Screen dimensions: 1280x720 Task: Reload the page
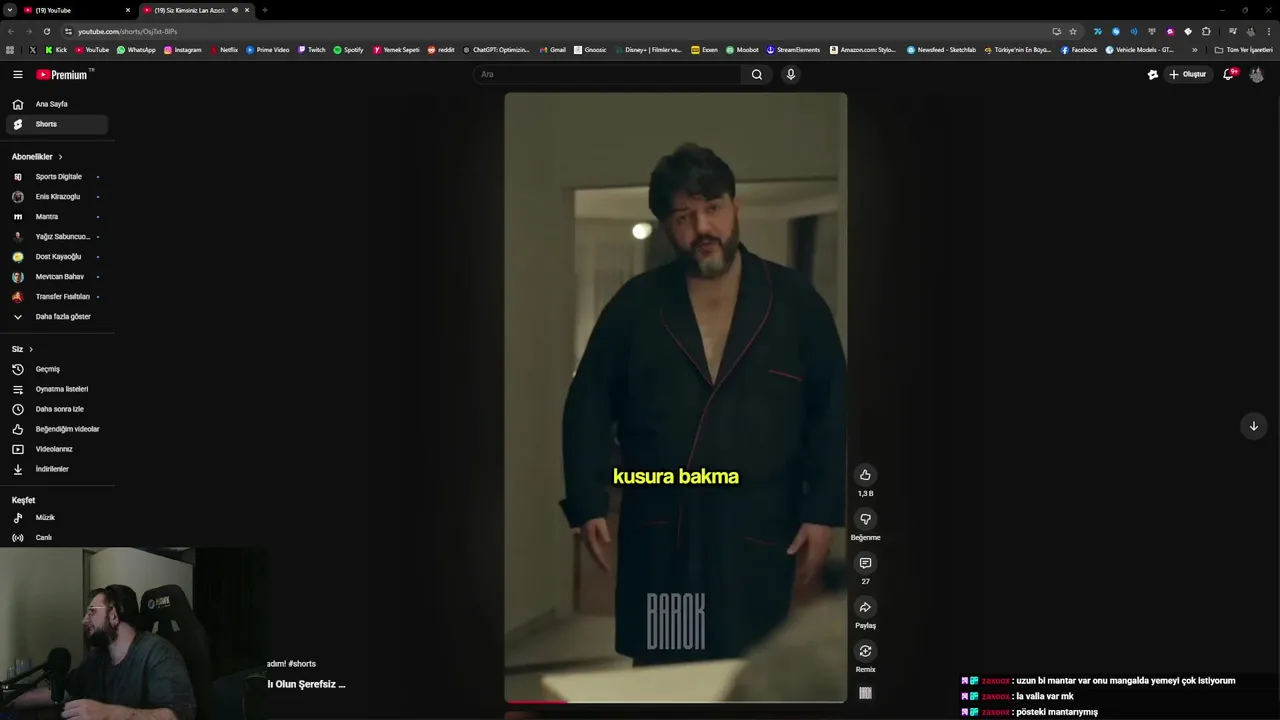click(x=46, y=31)
